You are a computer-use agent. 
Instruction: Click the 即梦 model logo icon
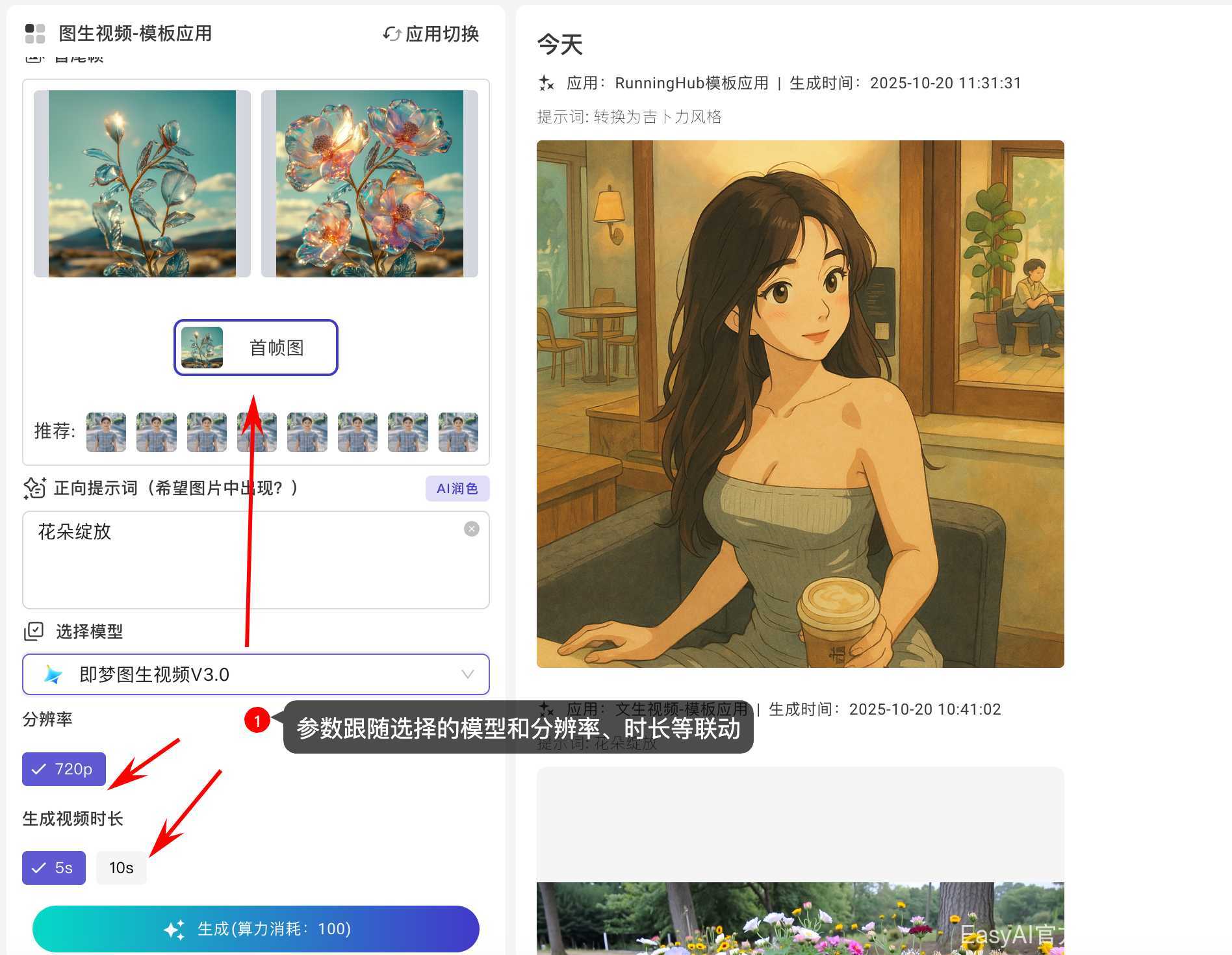click(53, 674)
